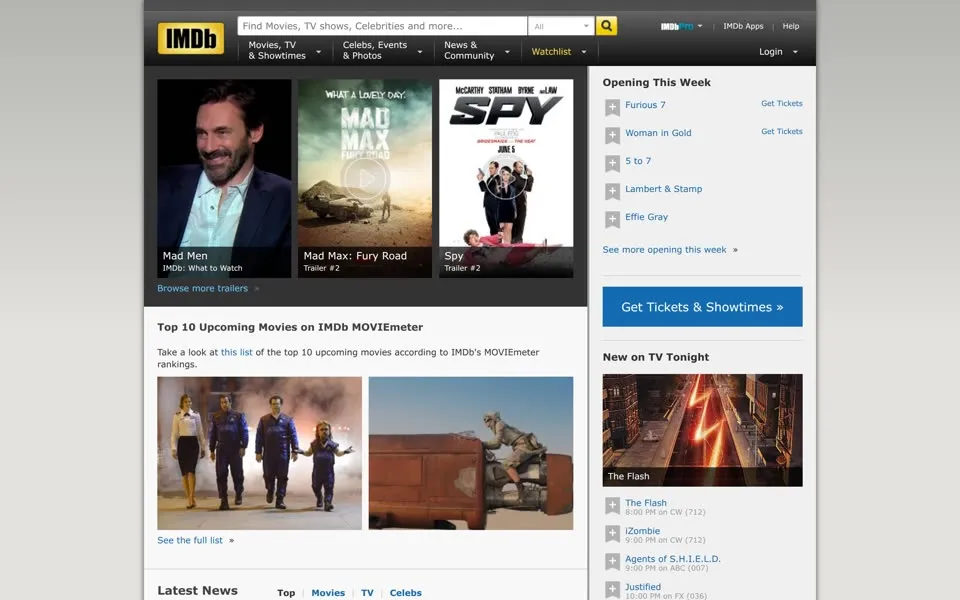Select the Movies news tab

(x=328, y=593)
